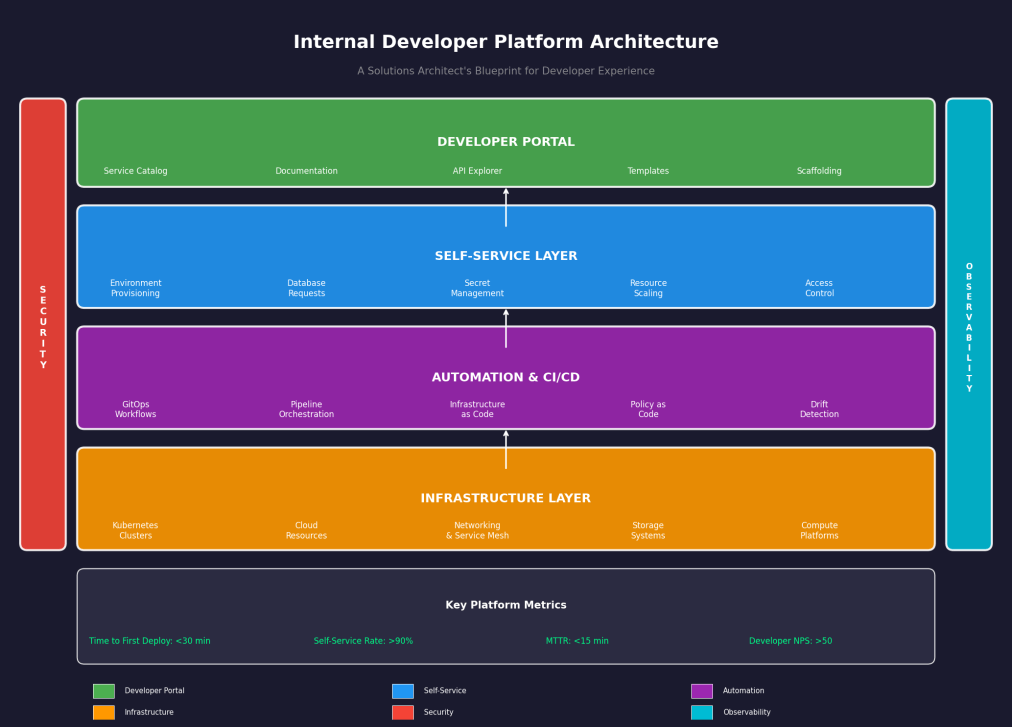Open Pipeline Orchestration
Image resolution: width=1012 pixels, height=727 pixels.
click(x=306, y=409)
